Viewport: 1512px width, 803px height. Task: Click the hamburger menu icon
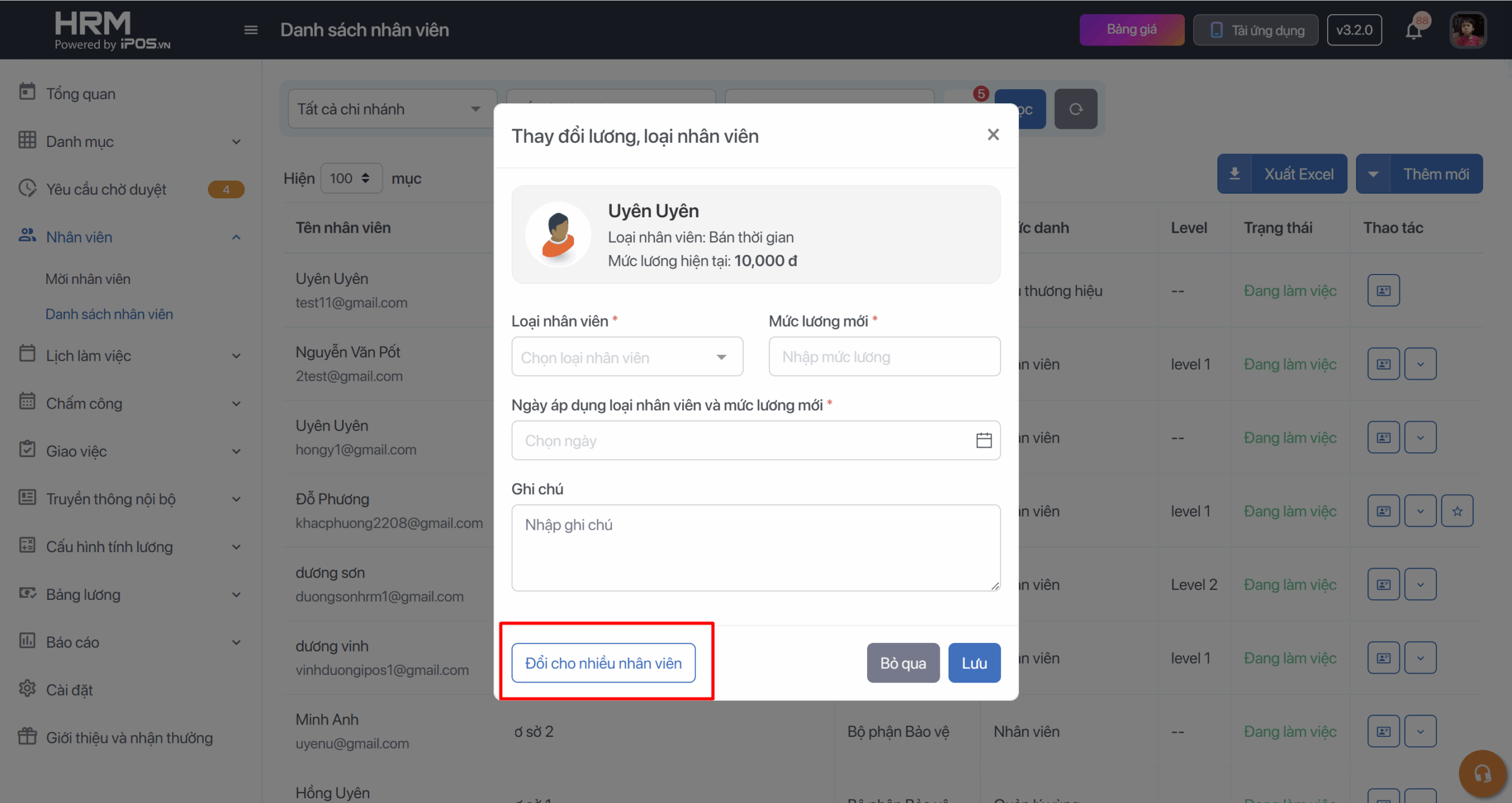(x=251, y=30)
